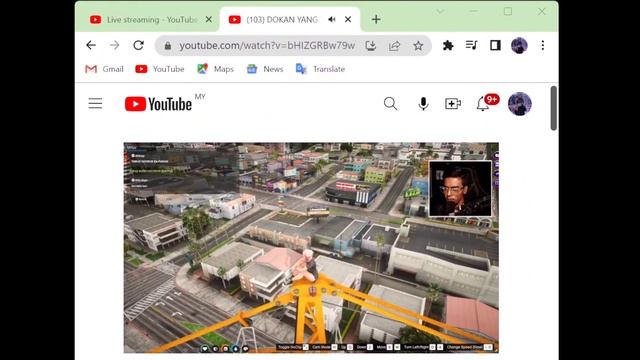Close the Live streaming tab
This screenshot has height=360, width=640.
pos(209,20)
